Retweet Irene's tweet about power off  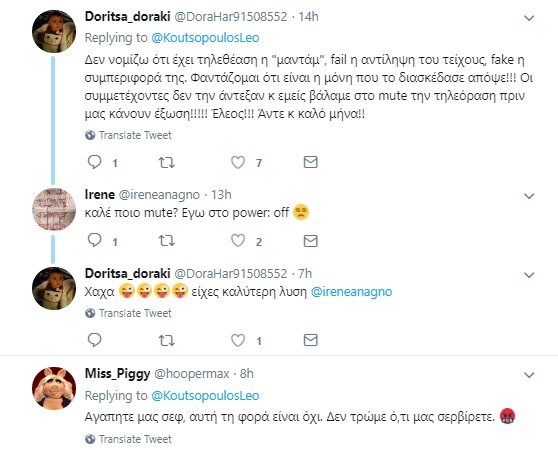point(166,241)
